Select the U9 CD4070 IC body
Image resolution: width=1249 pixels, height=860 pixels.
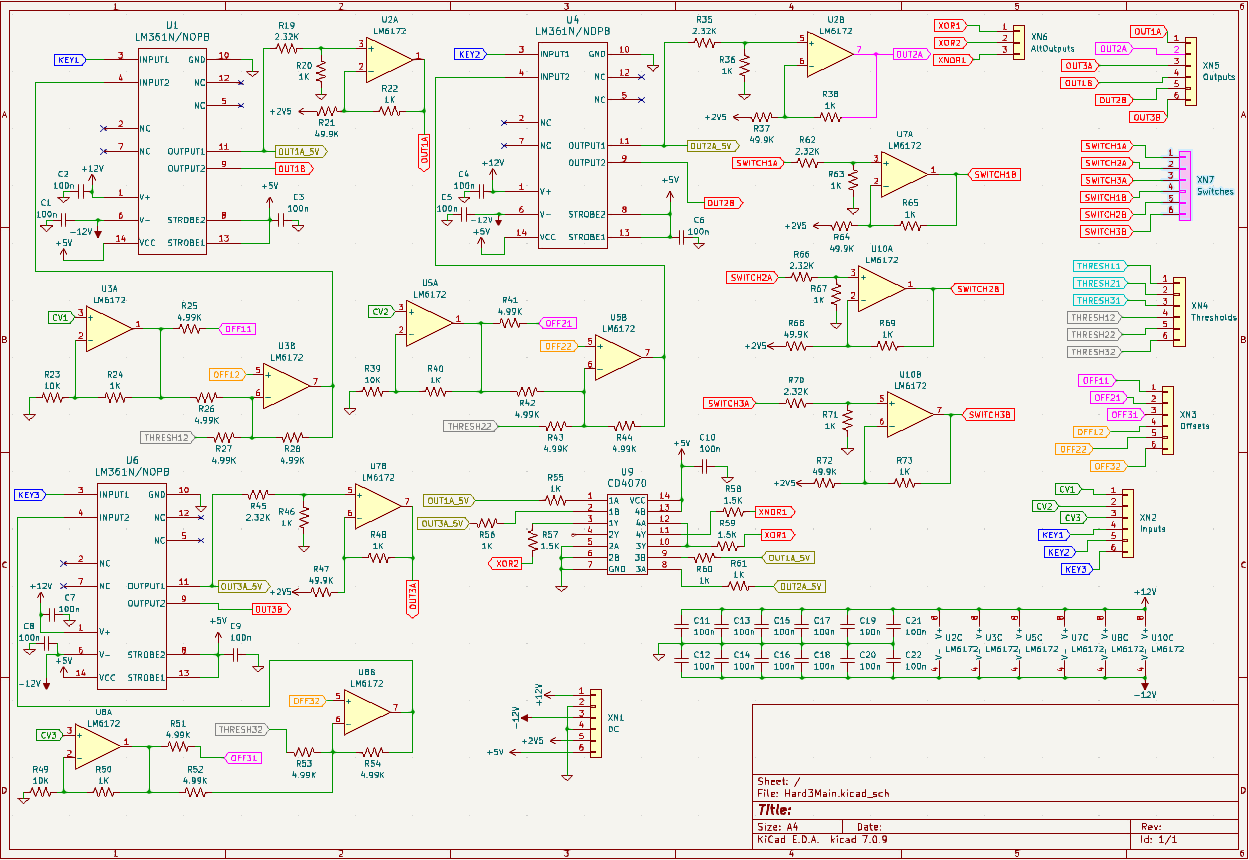[x=627, y=534]
